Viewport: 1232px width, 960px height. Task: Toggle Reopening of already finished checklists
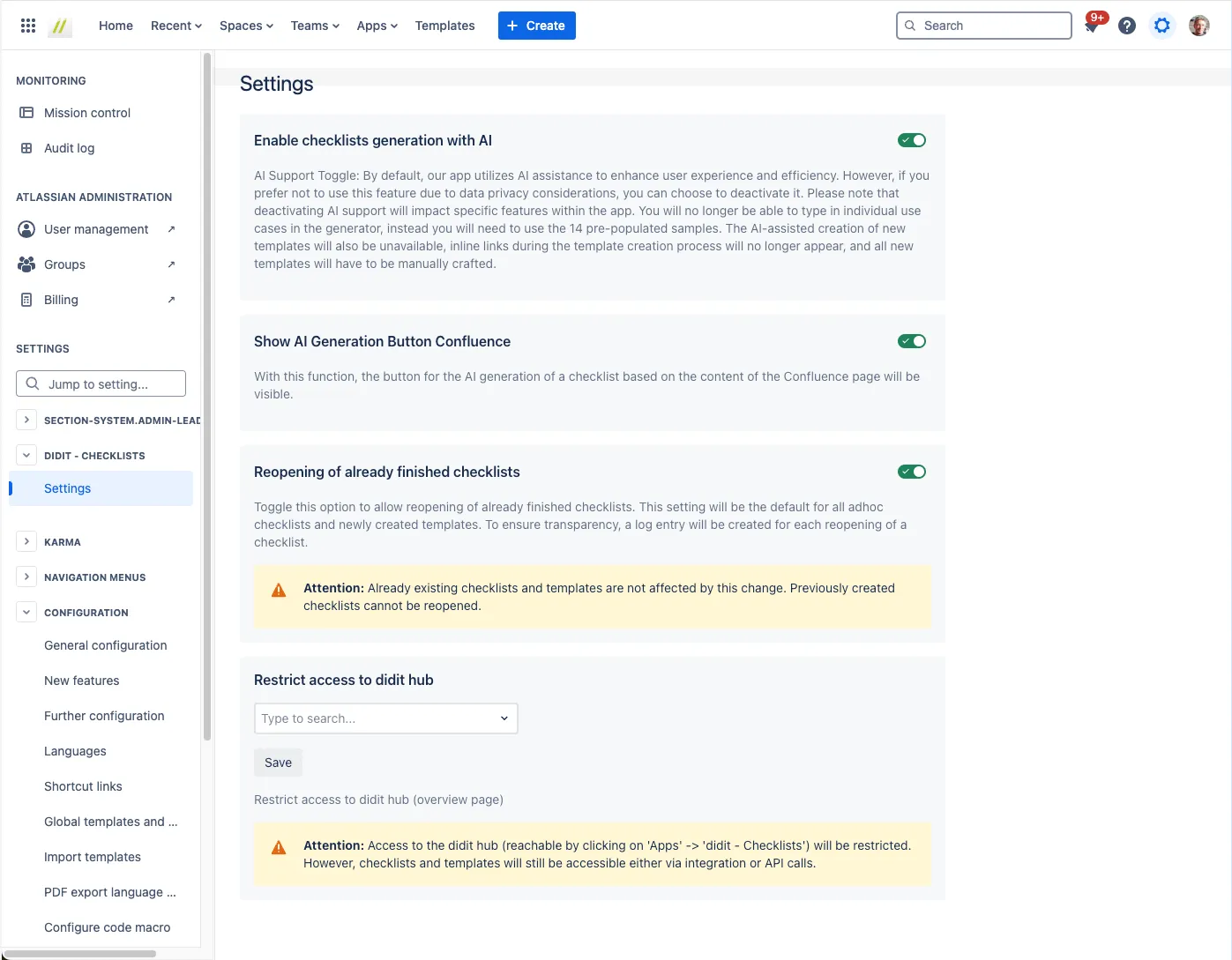click(912, 472)
